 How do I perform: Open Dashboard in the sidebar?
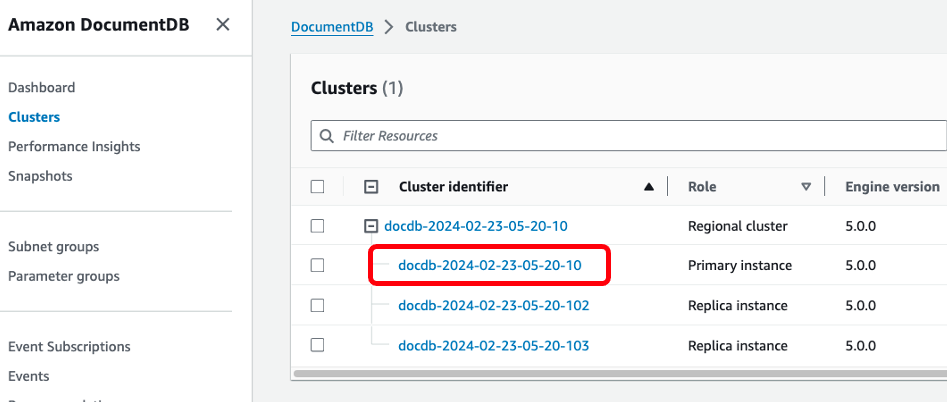click(42, 88)
